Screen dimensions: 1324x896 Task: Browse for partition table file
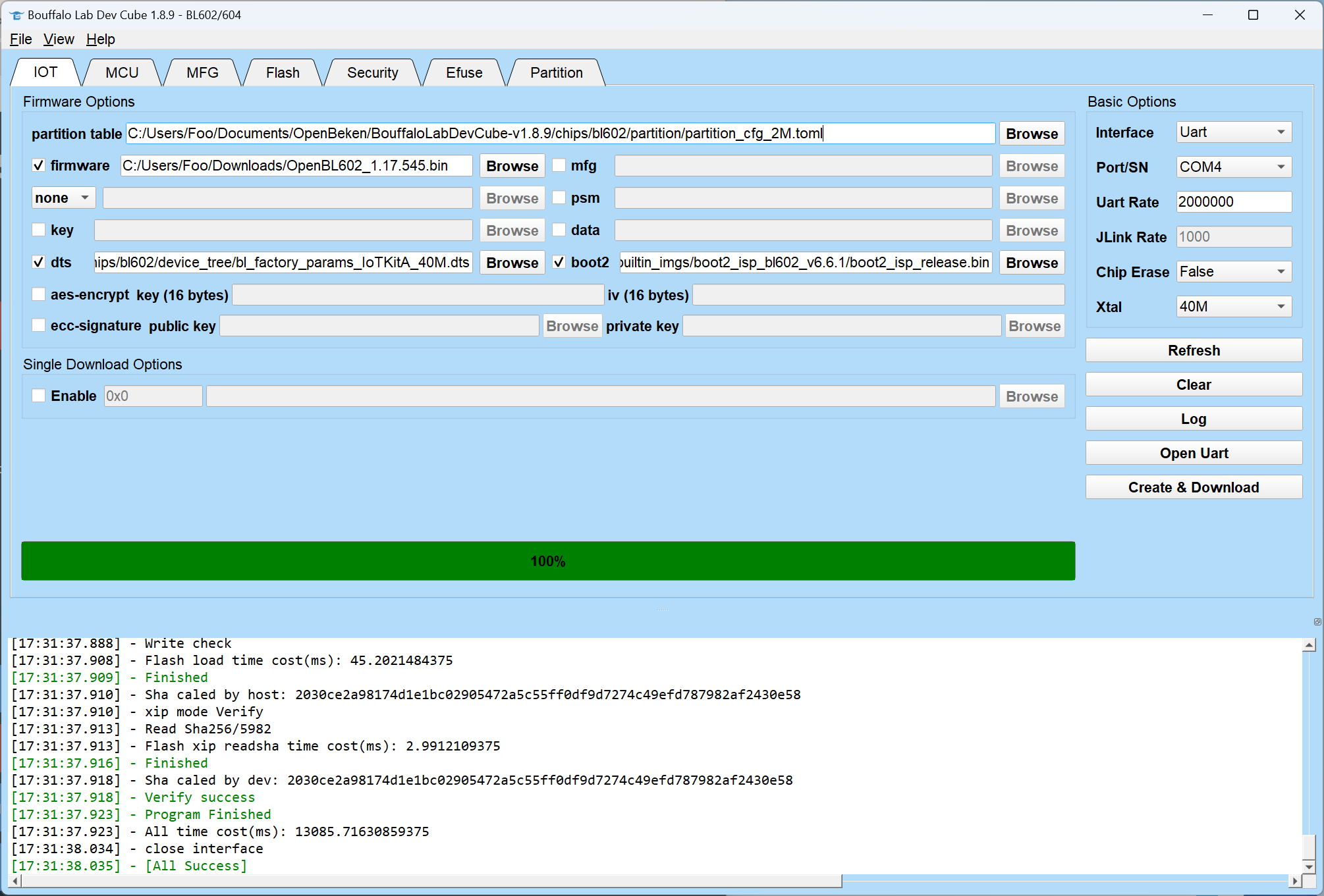(1032, 134)
